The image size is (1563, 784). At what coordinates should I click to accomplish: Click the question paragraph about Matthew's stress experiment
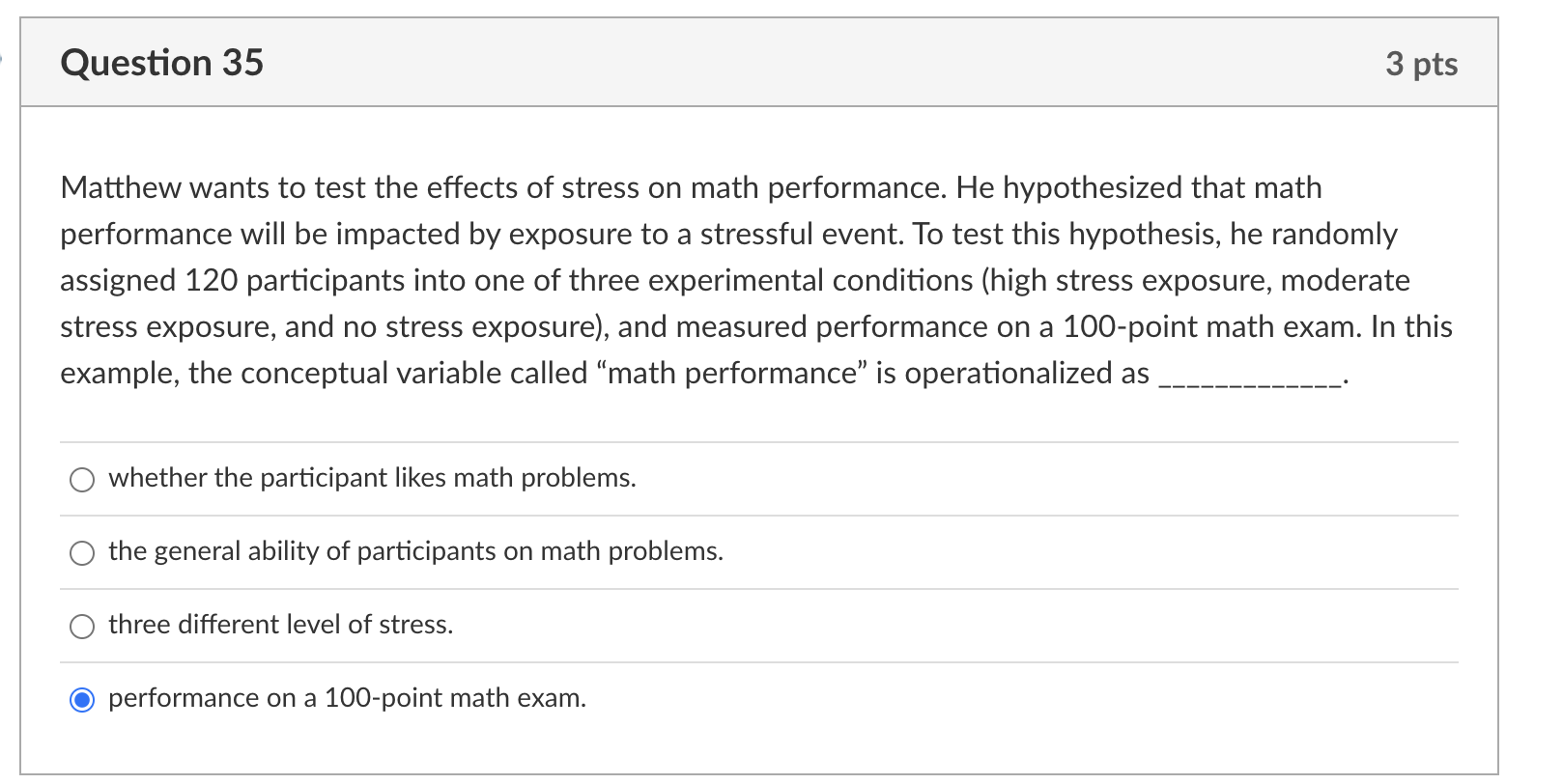coord(753,280)
